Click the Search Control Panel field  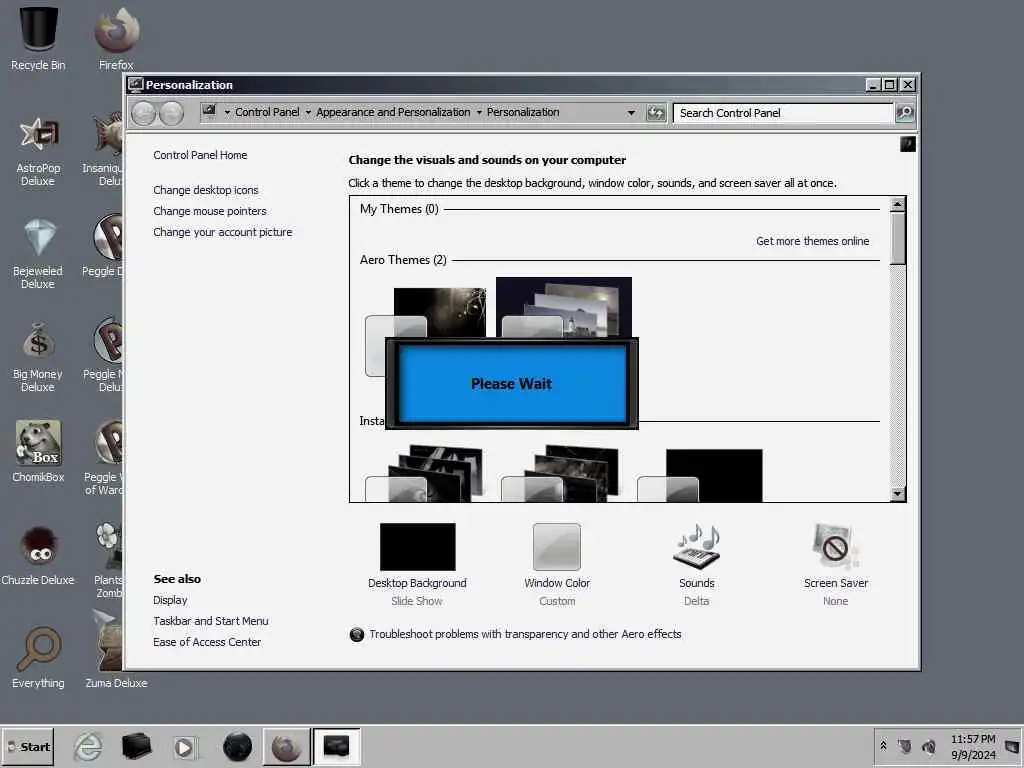click(783, 113)
